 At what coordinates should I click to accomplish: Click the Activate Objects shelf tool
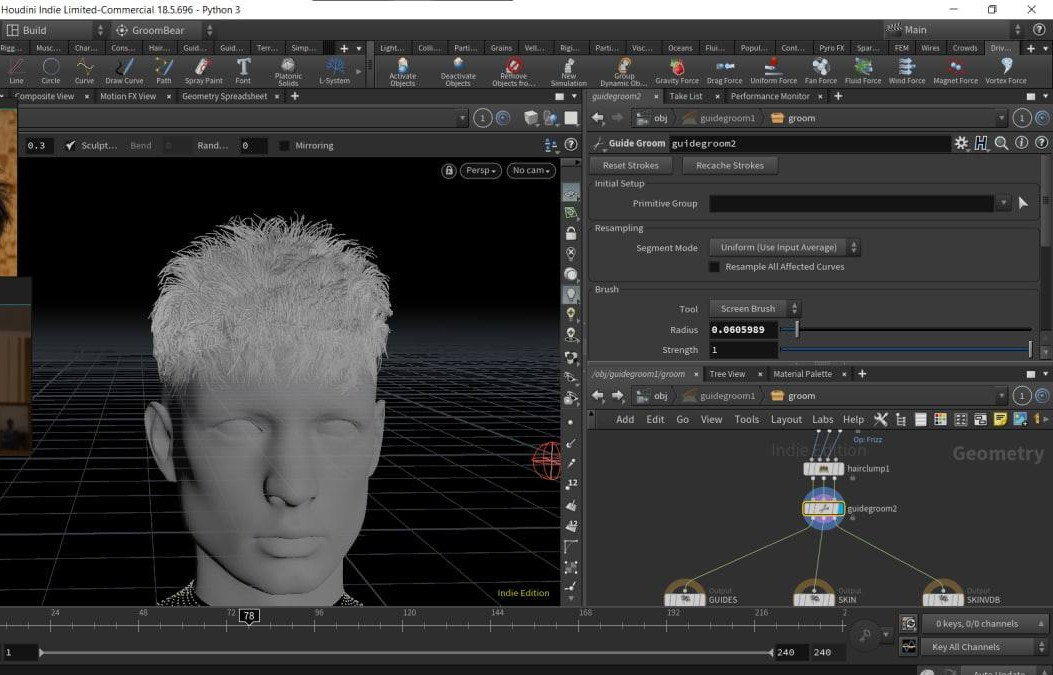[x=402, y=69]
